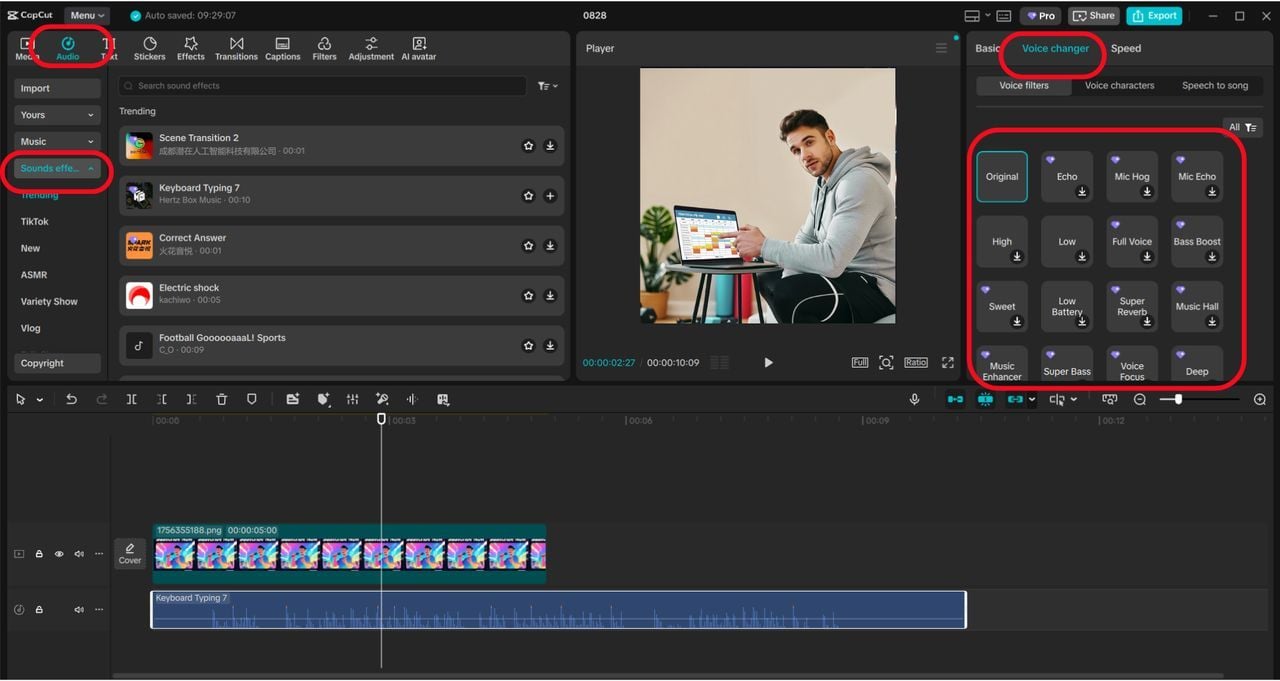Click the Copyright button
The height and width of the screenshot is (681, 1280).
pyautogui.click(x=57, y=364)
